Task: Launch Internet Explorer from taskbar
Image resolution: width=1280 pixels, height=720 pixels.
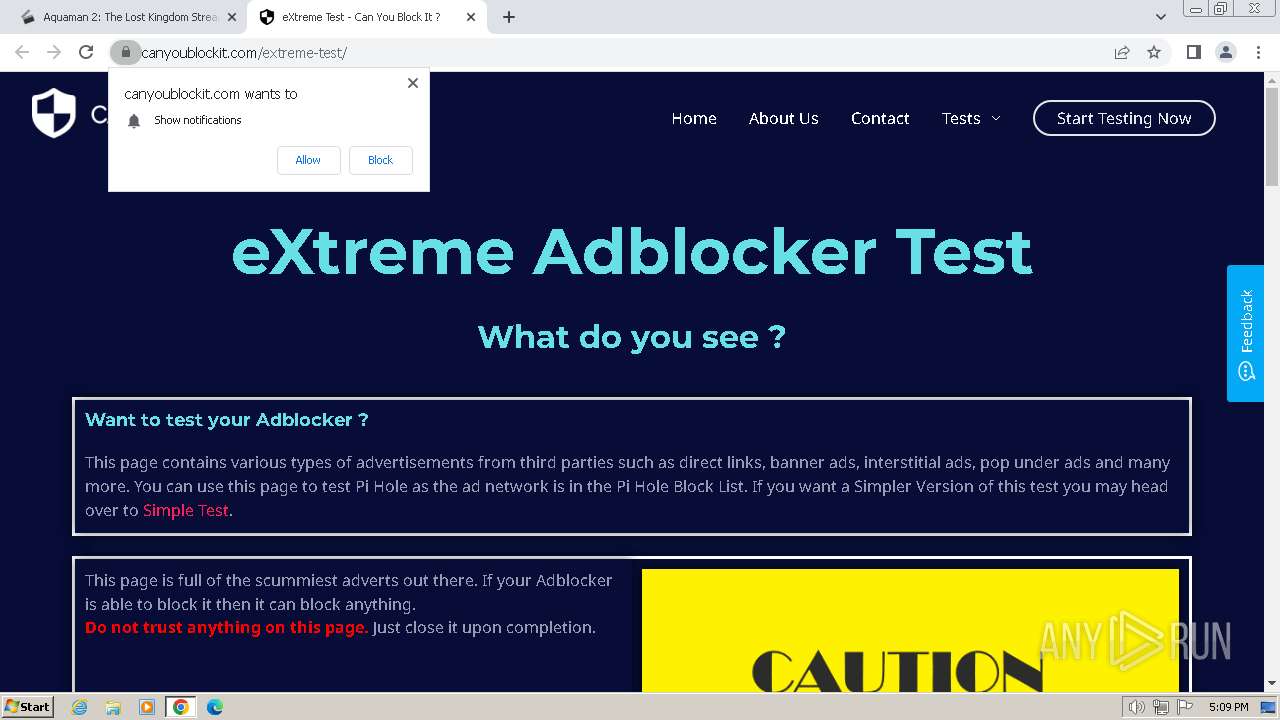Action: (x=79, y=707)
